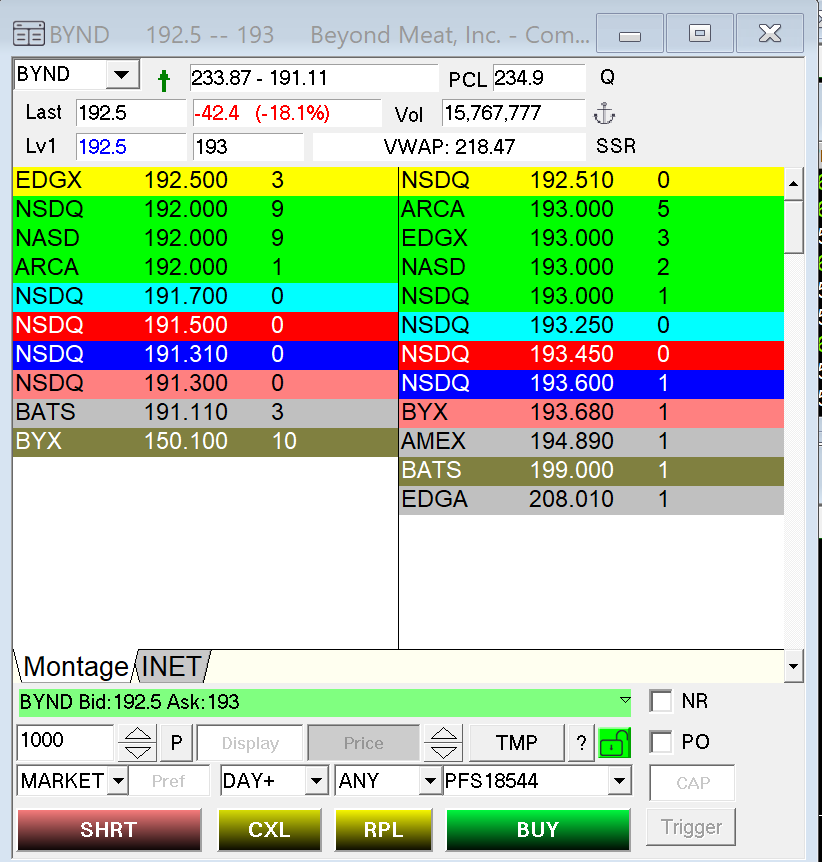Click the green BUY button
The height and width of the screenshot is (862, 822).
[x=538, y=830]
